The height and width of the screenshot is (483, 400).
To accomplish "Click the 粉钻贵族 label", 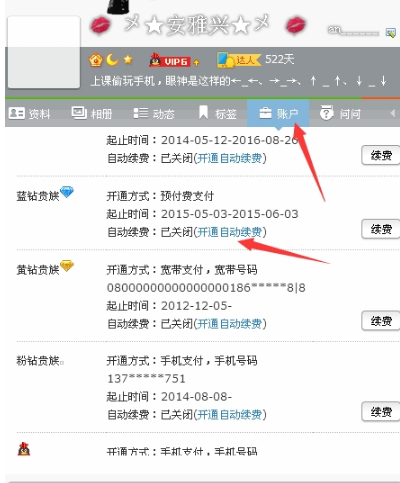I will click(x=38, y=361).
